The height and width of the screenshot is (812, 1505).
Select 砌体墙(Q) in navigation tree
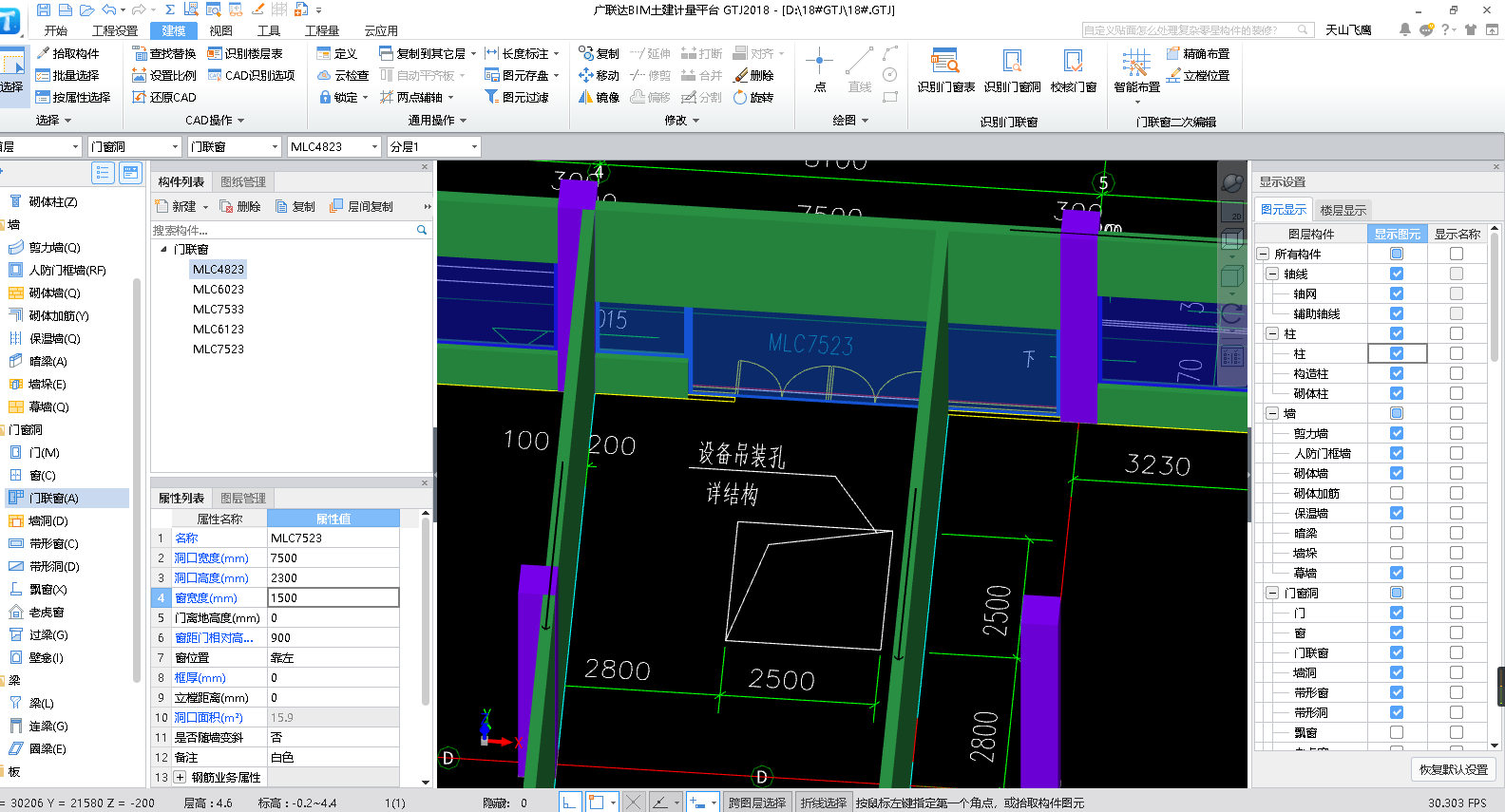coord(54,293)
